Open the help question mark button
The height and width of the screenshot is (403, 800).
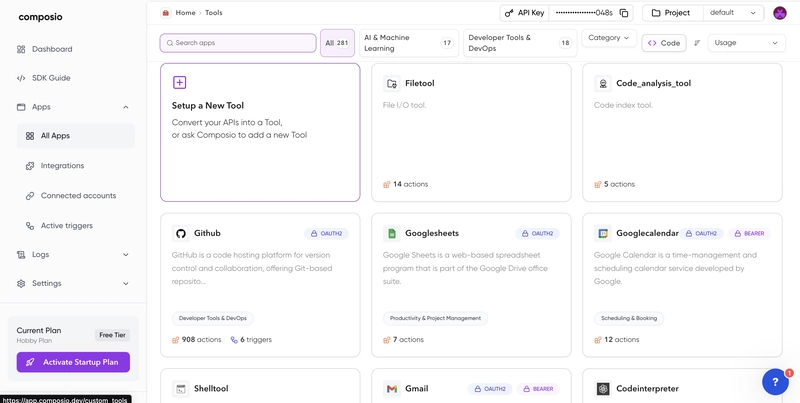click(x=775, y=382)
